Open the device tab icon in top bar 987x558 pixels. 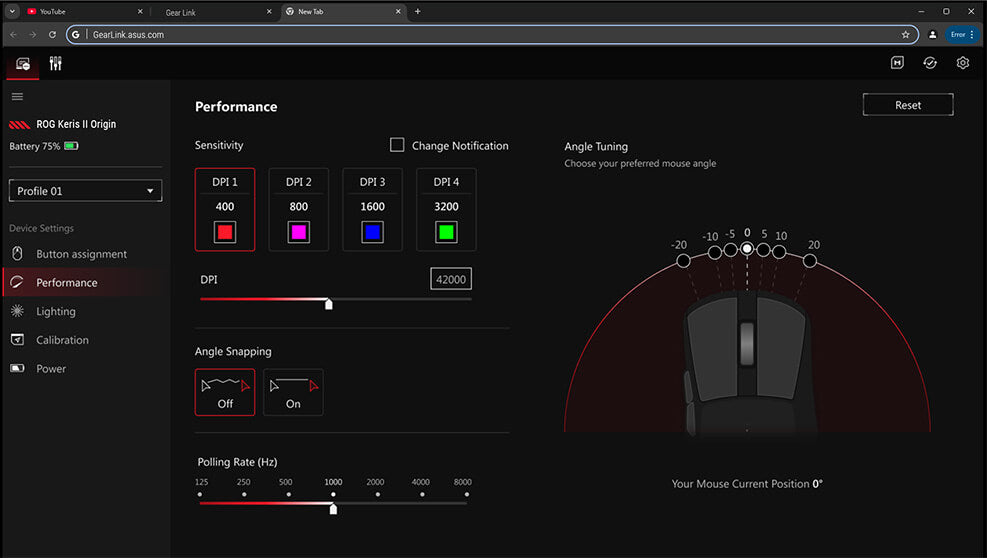point(23,64)
